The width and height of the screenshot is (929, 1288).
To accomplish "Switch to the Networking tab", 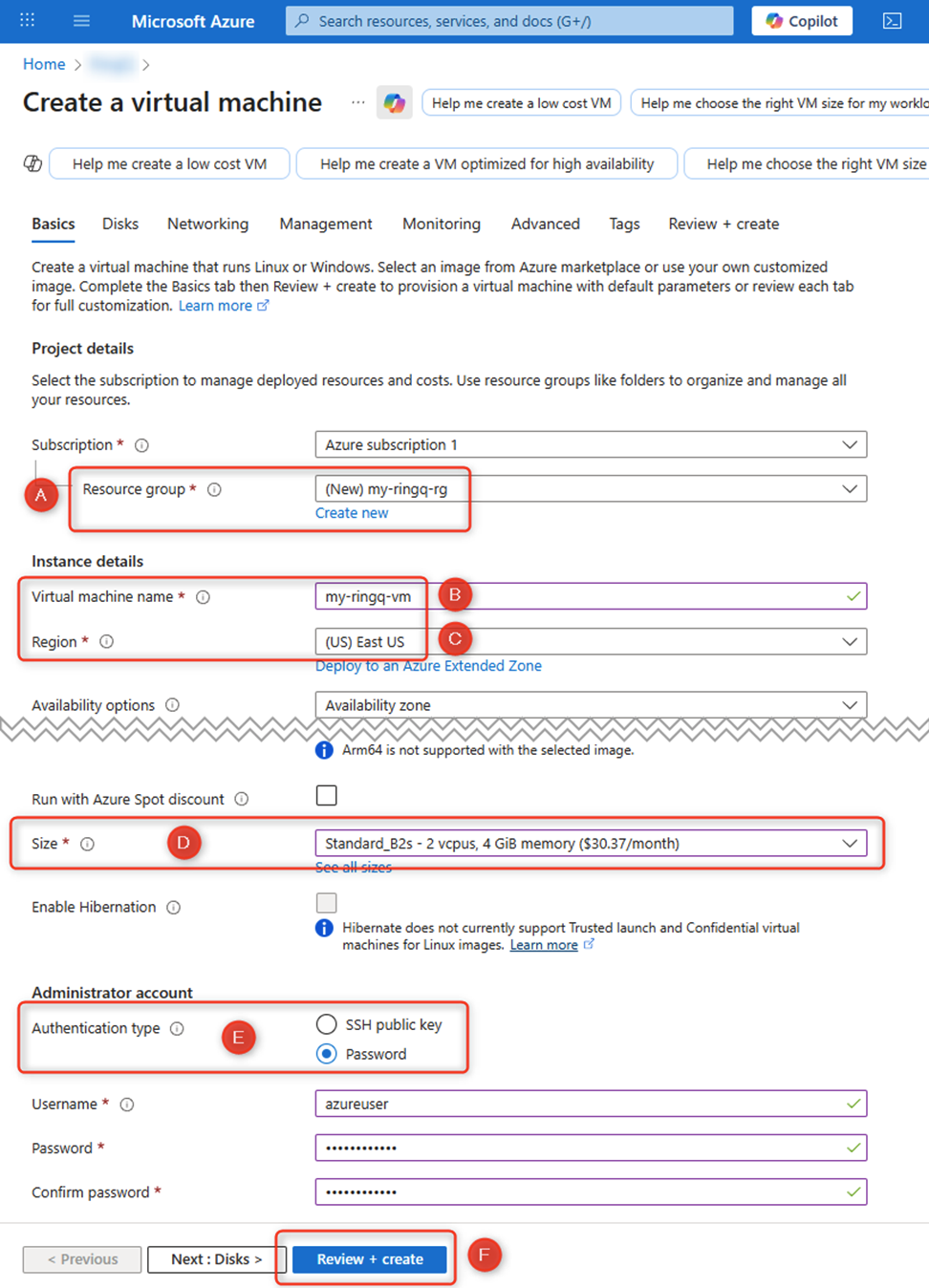I will click(207, 224).
